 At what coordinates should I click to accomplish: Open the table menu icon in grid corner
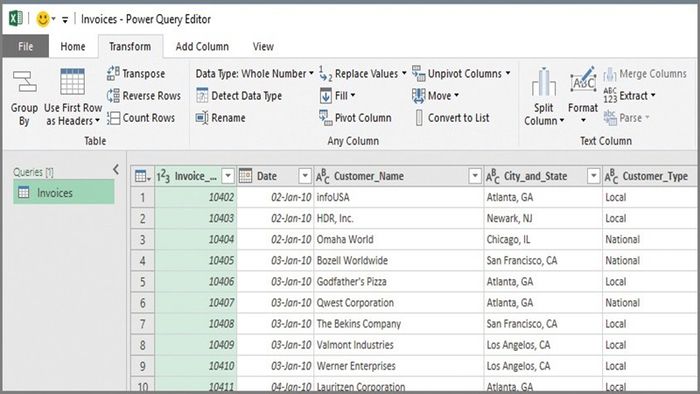click(142, 176)
